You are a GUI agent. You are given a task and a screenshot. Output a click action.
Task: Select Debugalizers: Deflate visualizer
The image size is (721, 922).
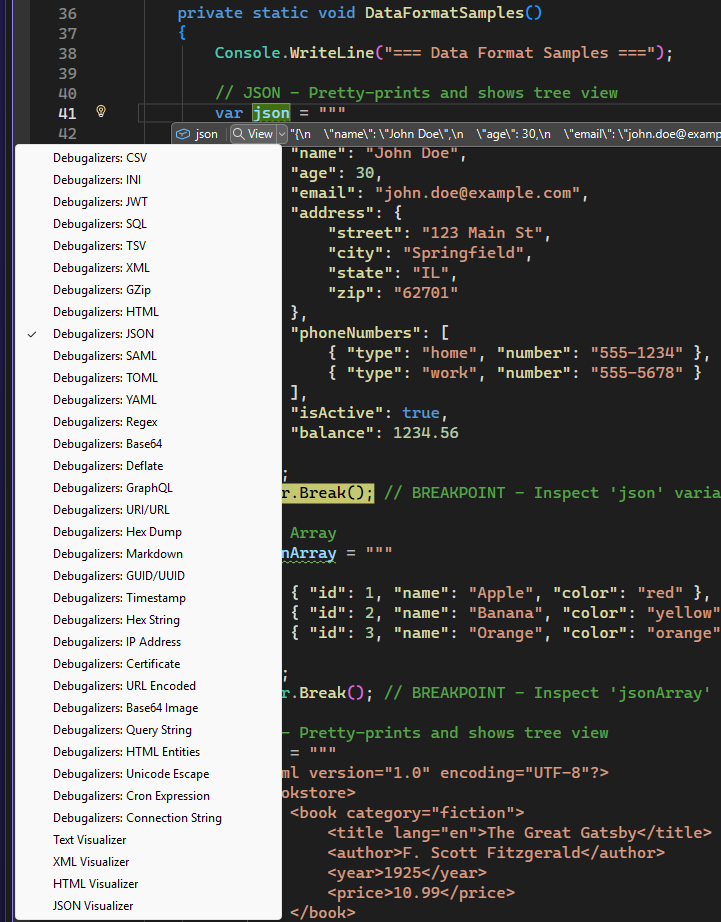coord(148,466)
